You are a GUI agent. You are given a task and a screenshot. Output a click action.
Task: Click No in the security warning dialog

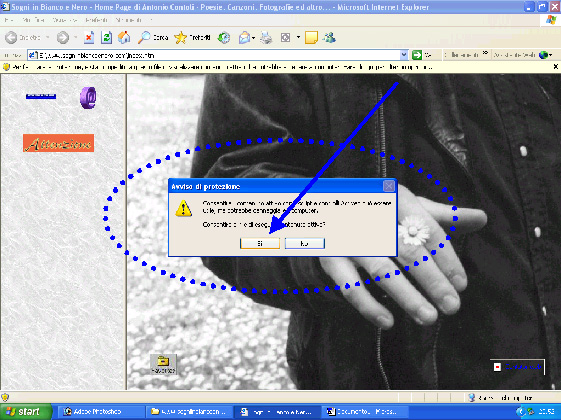[304, 243]
